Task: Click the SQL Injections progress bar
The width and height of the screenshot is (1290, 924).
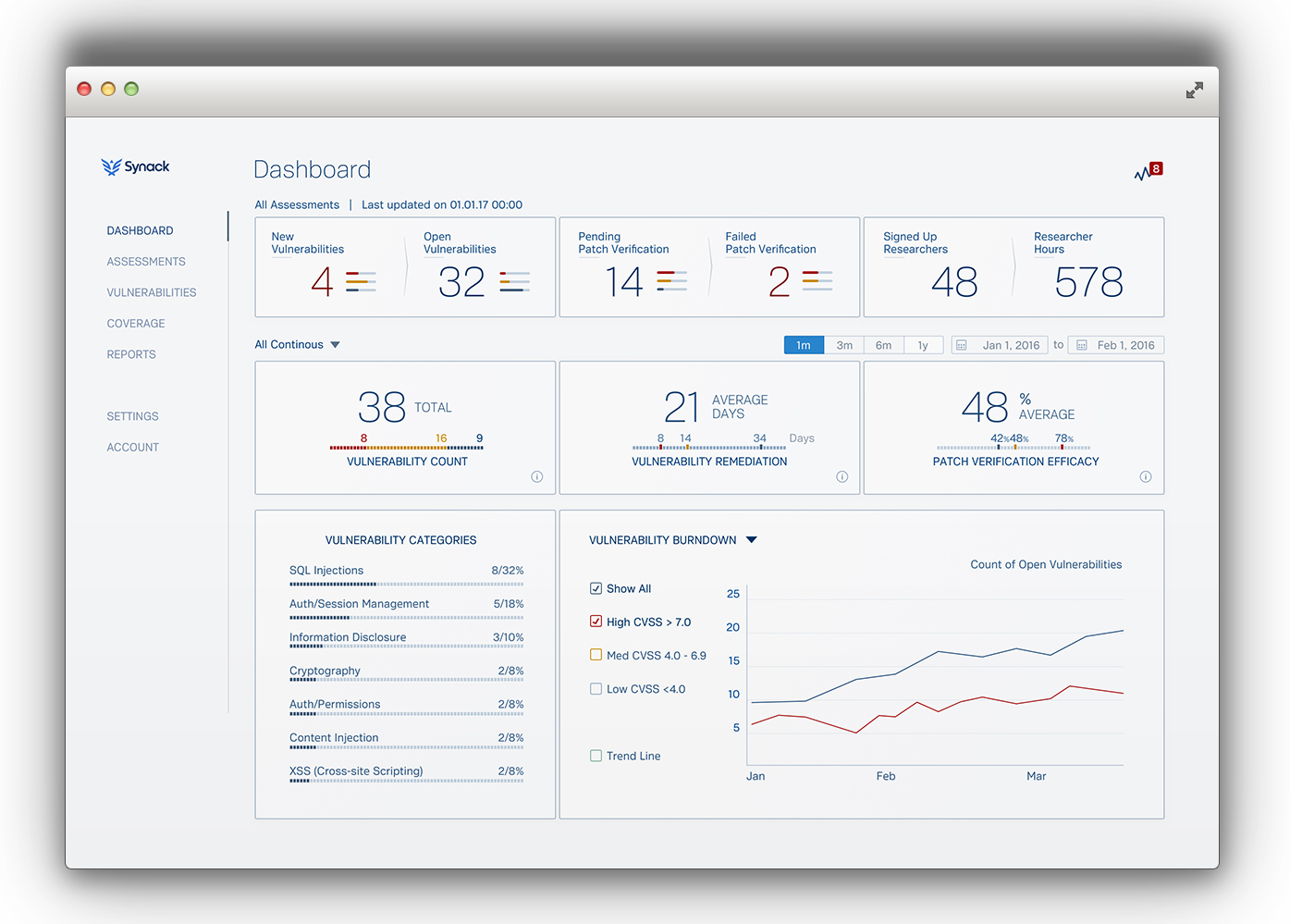Action: click(406, 585)
